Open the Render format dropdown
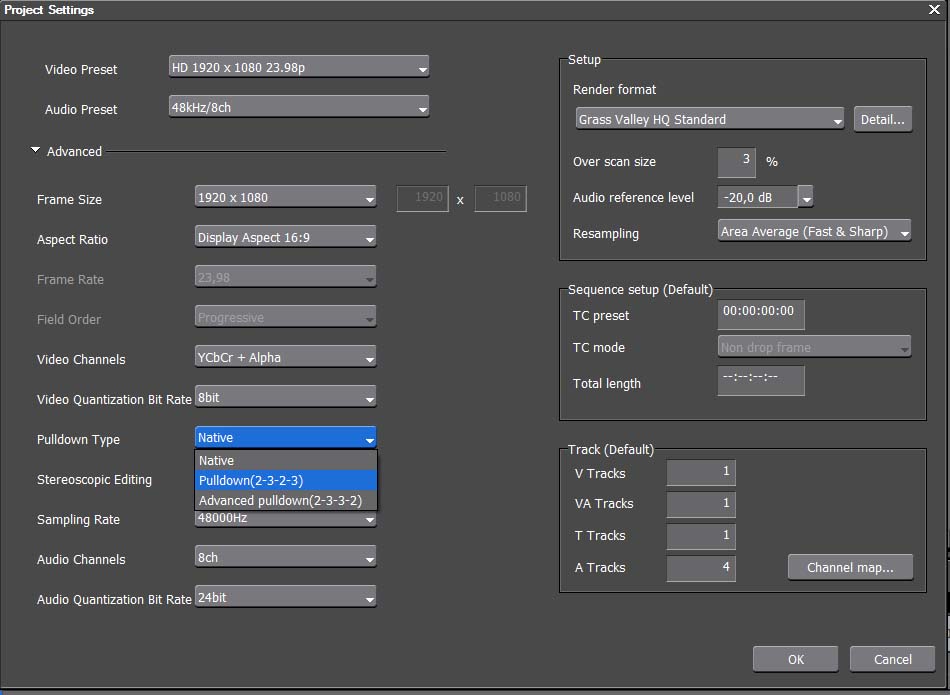The width and height of the screenshot is (950, 695). click(710, 120)
